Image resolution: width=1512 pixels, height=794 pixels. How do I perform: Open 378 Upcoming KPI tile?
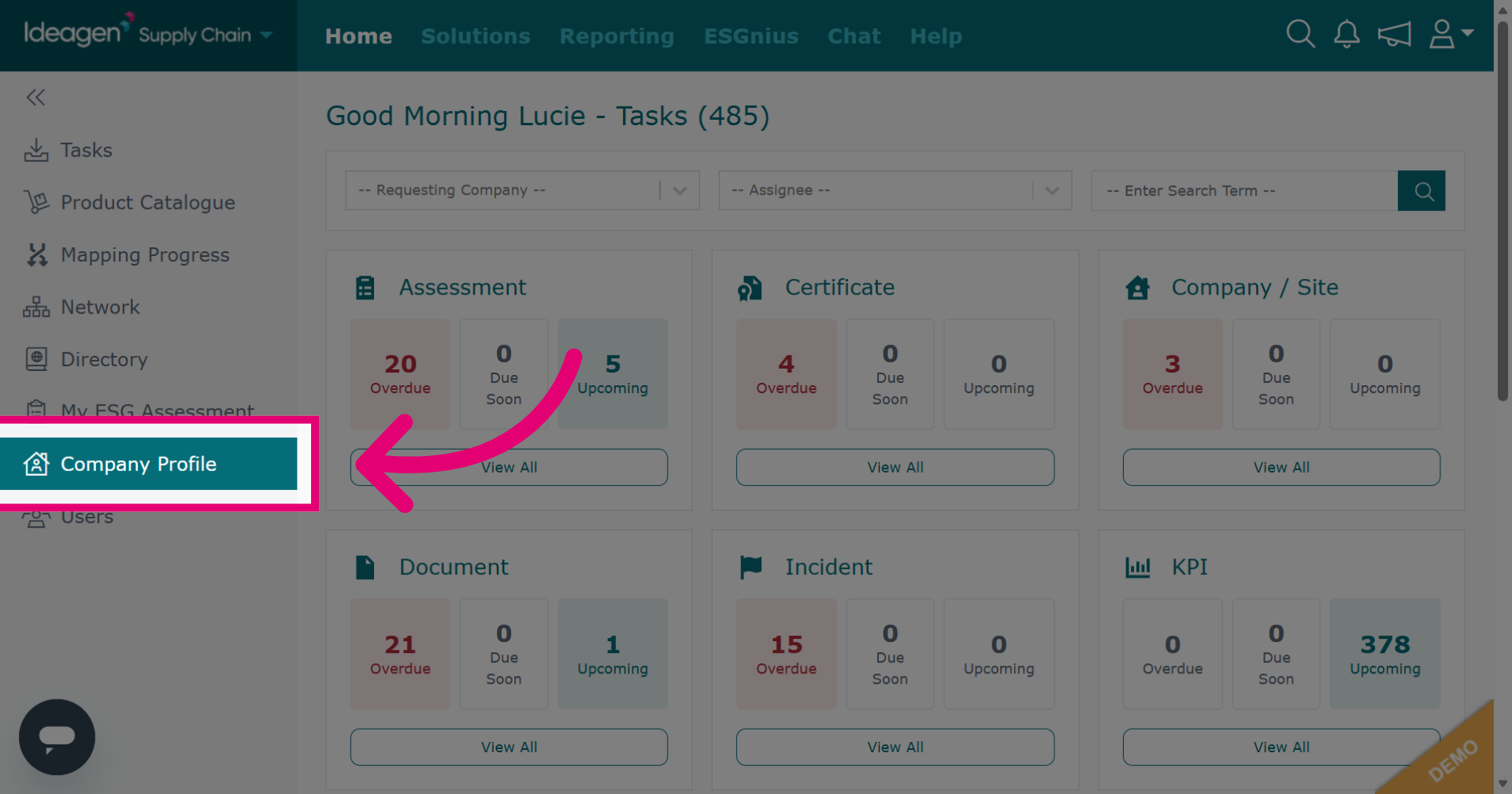1385,654
